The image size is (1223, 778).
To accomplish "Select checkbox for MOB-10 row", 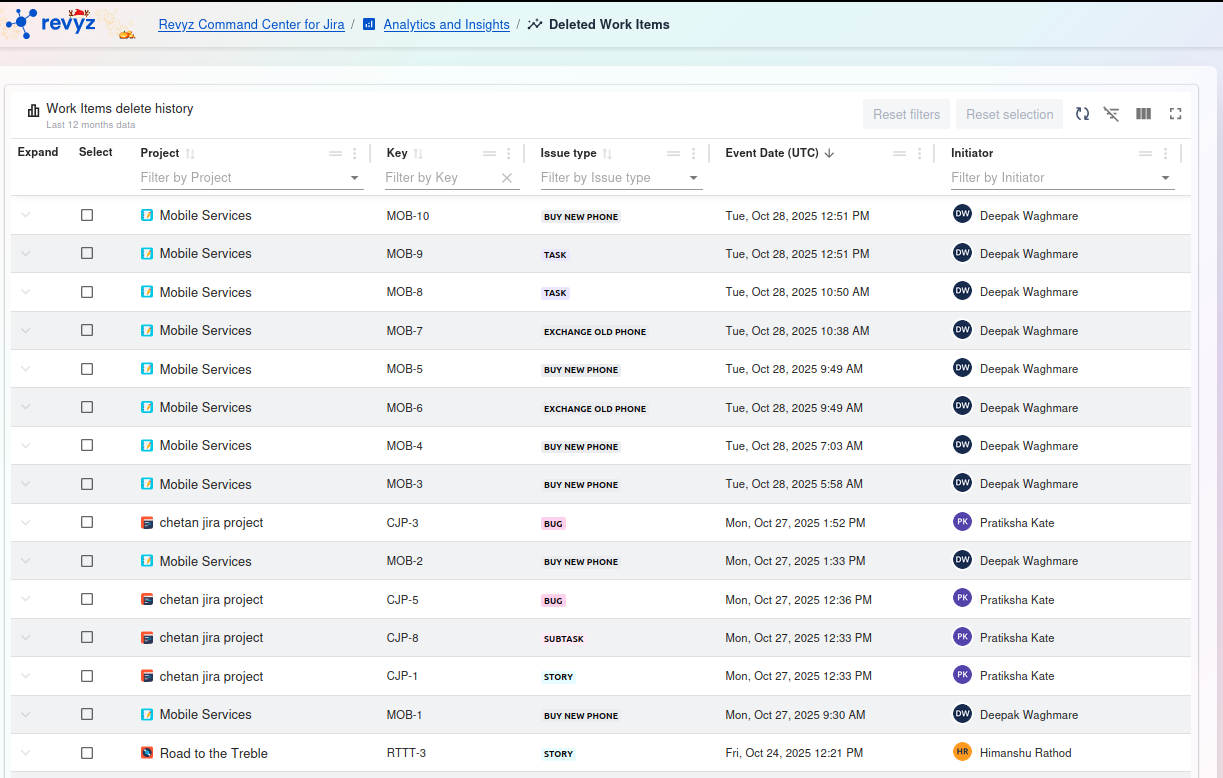I will tap(87, 215).
